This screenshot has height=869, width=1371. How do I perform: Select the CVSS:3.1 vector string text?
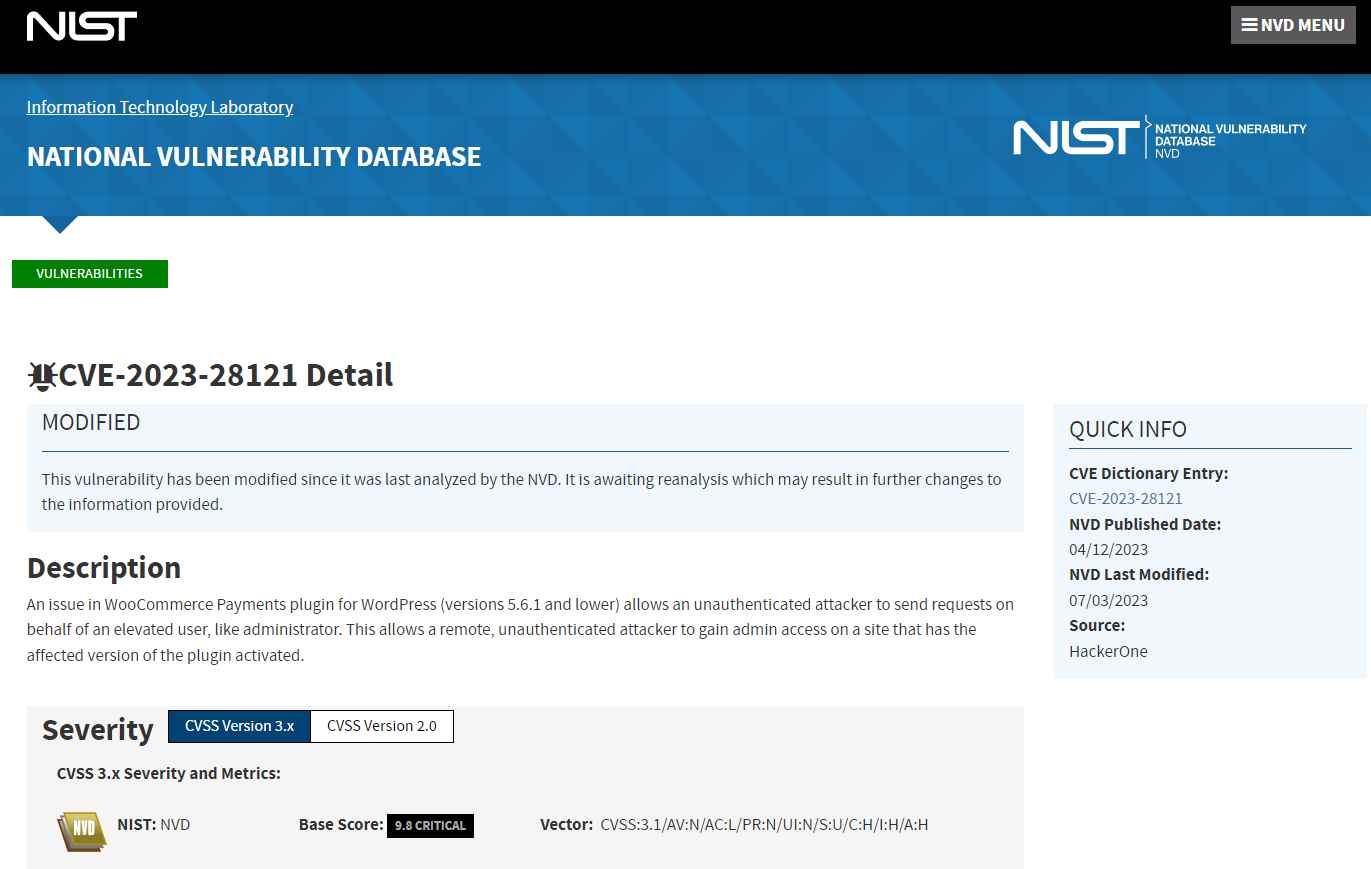coord(764,825)
